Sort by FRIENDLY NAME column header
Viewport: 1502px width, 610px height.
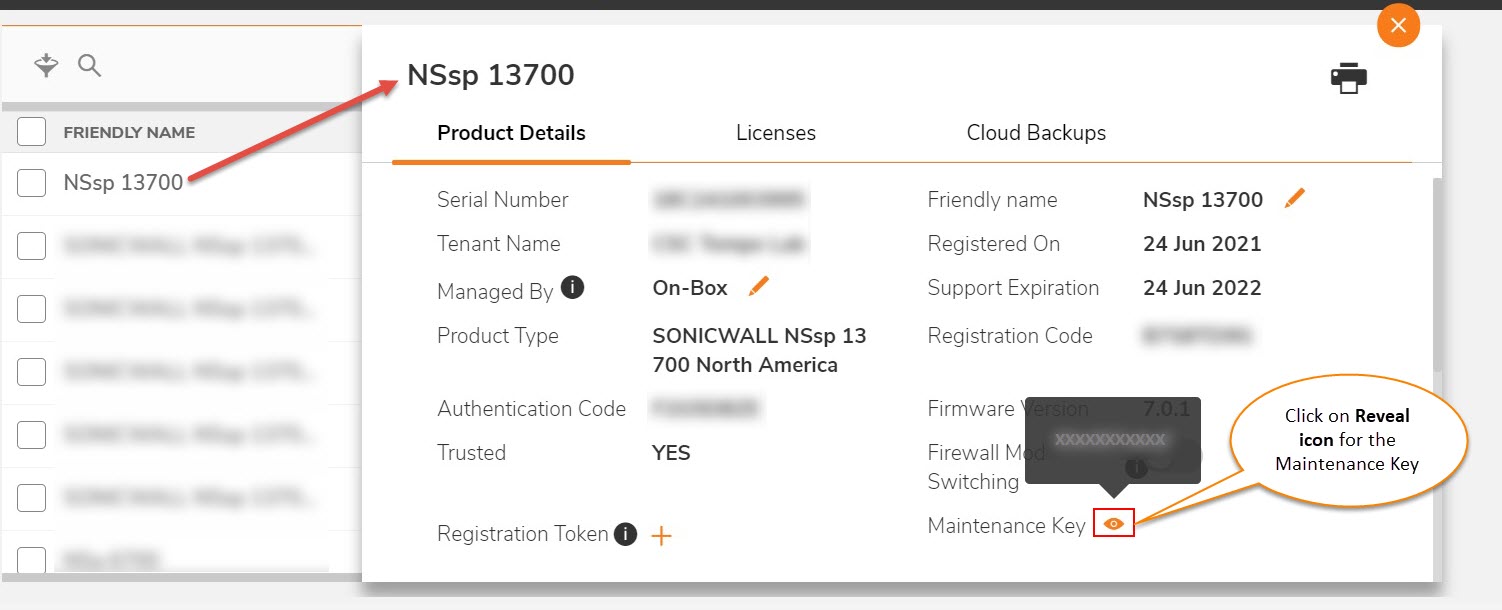(x=129, y=132)
